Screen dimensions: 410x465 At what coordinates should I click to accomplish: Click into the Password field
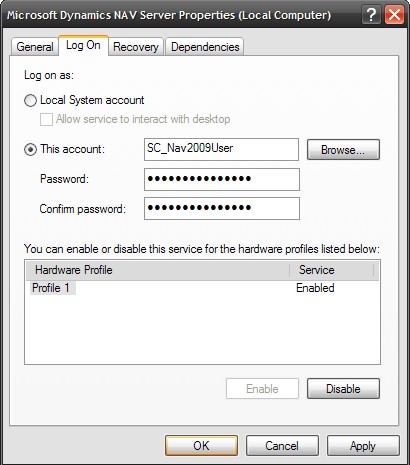222,179
